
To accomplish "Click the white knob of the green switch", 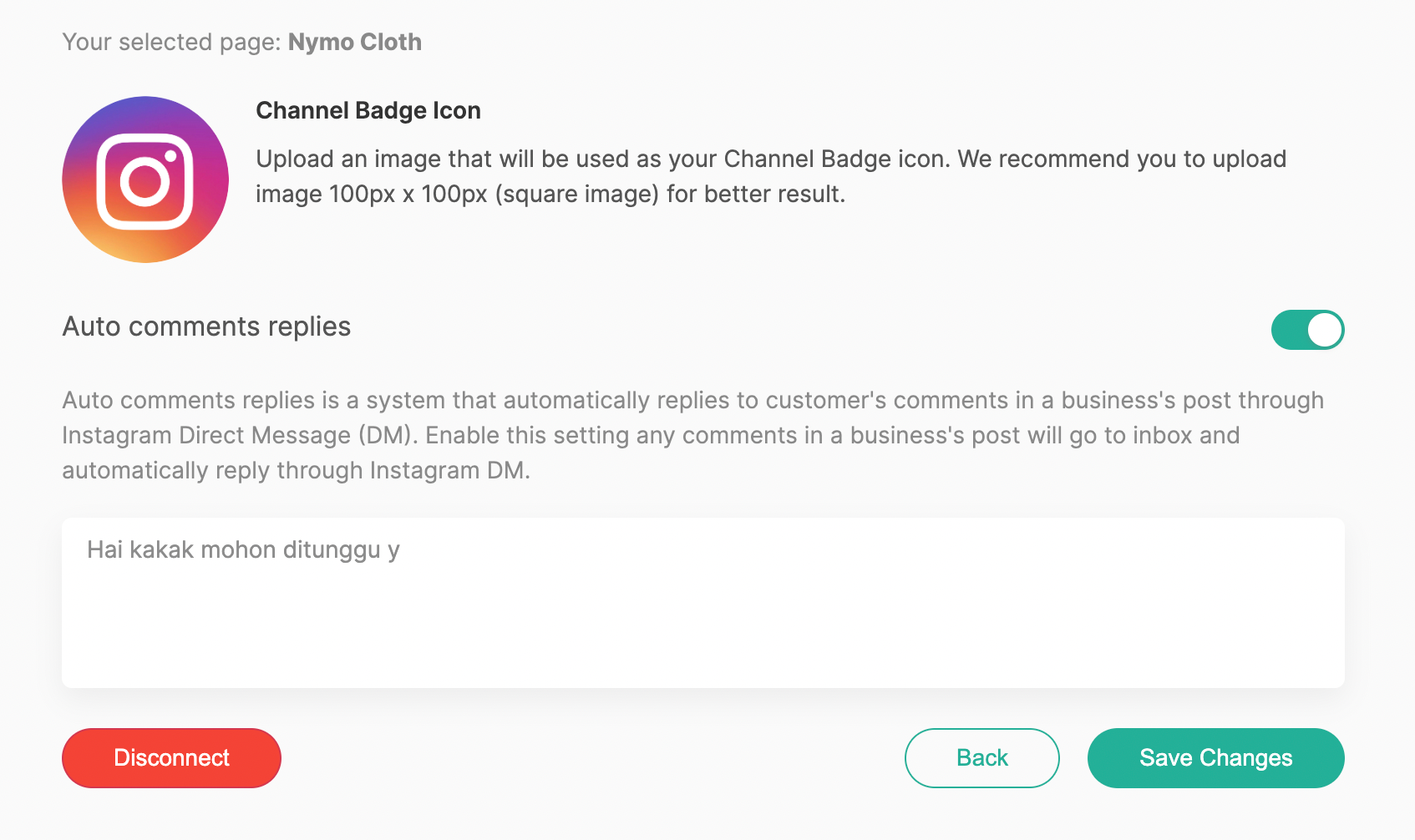I will click(x=1324, y=330).
